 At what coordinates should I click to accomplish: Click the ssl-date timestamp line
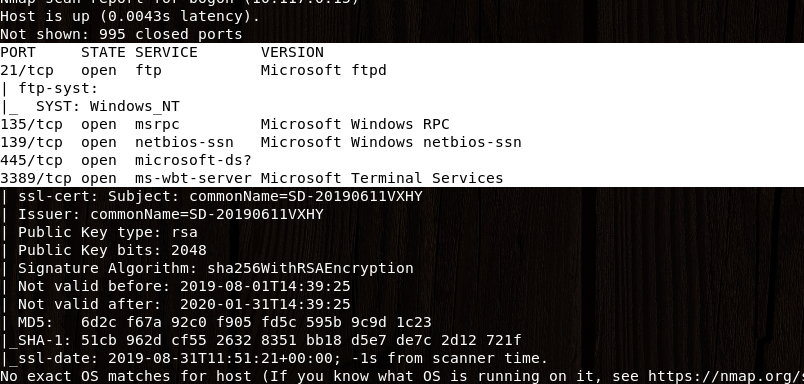(x=274, y=358)
